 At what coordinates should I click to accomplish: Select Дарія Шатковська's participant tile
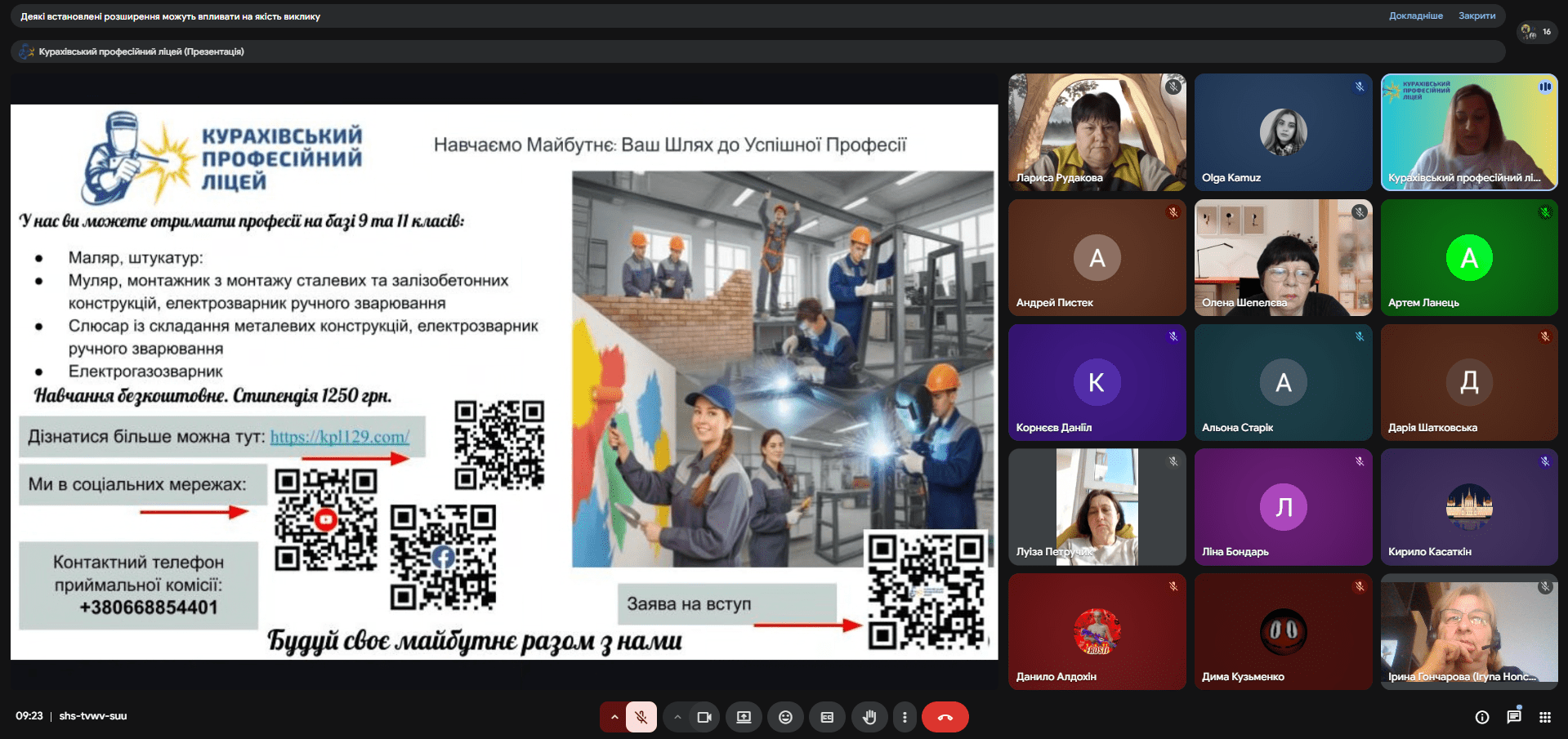1469,382
